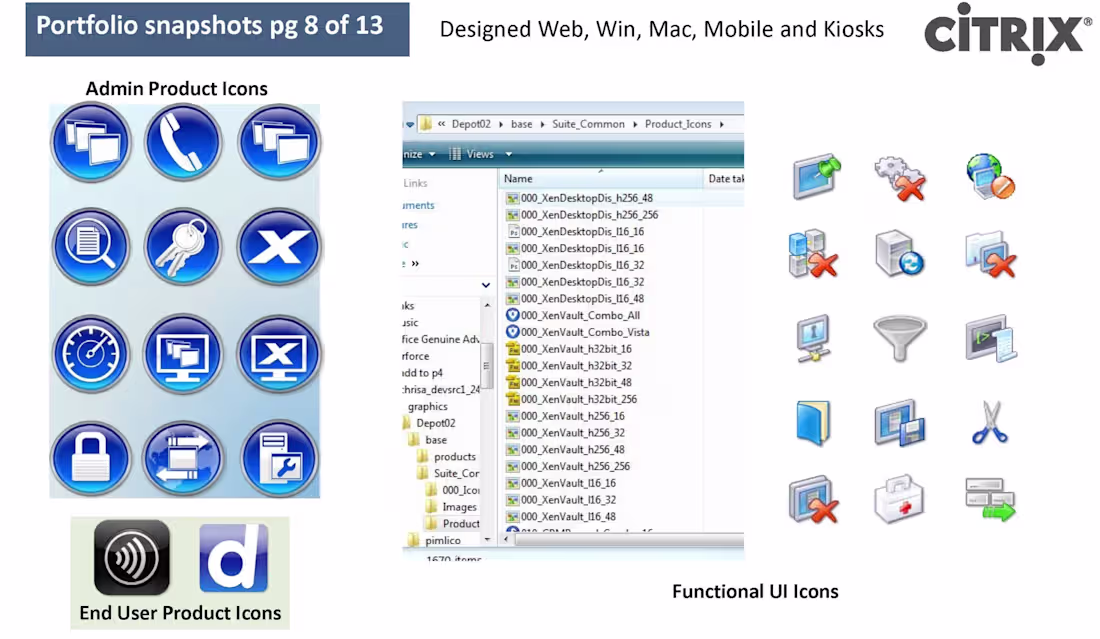Select the round blue X admin icon
This screenshot has width=1100, height=639.
[x=279, y=246]
